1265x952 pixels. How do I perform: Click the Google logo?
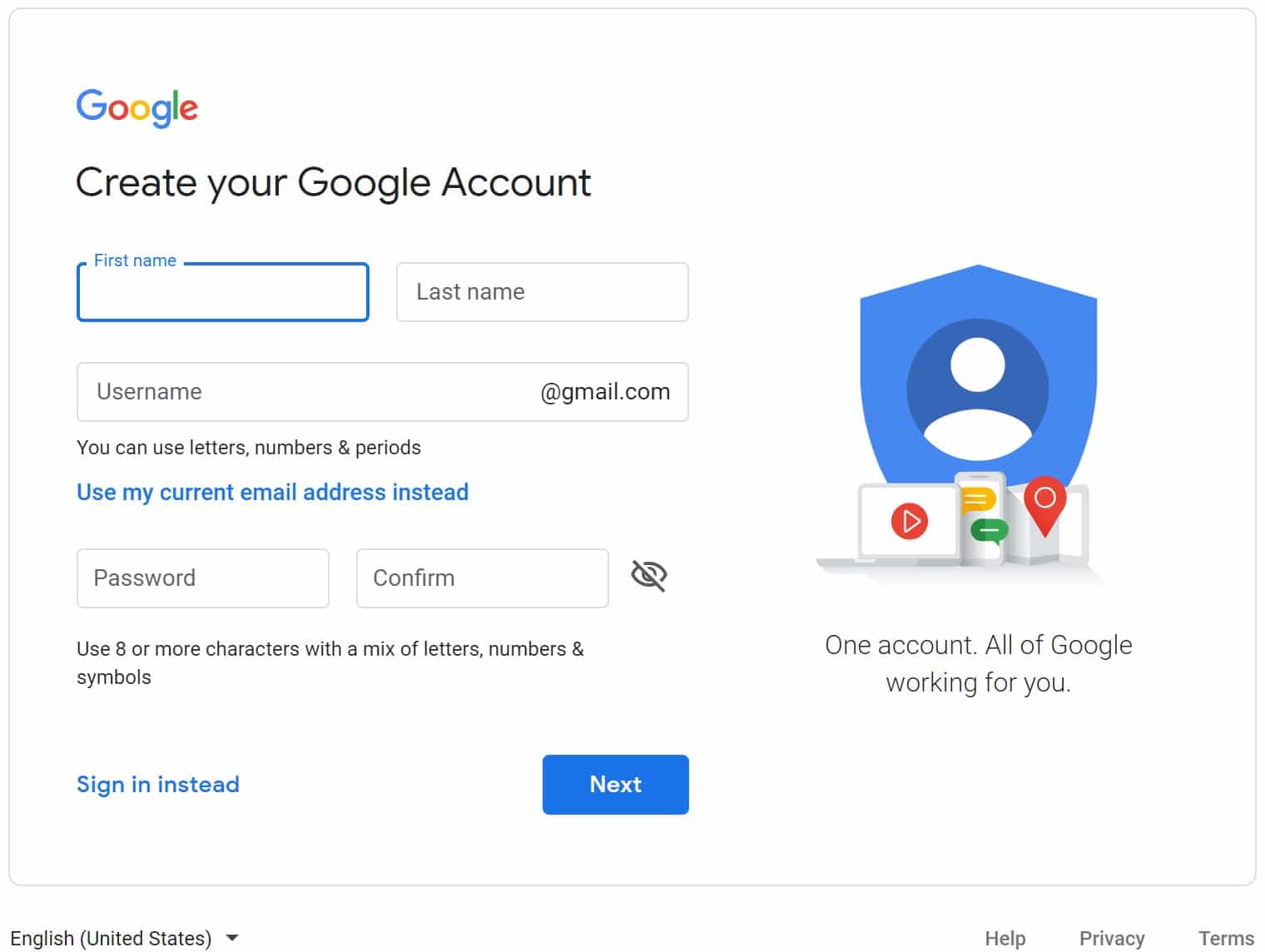pos(136,108)
